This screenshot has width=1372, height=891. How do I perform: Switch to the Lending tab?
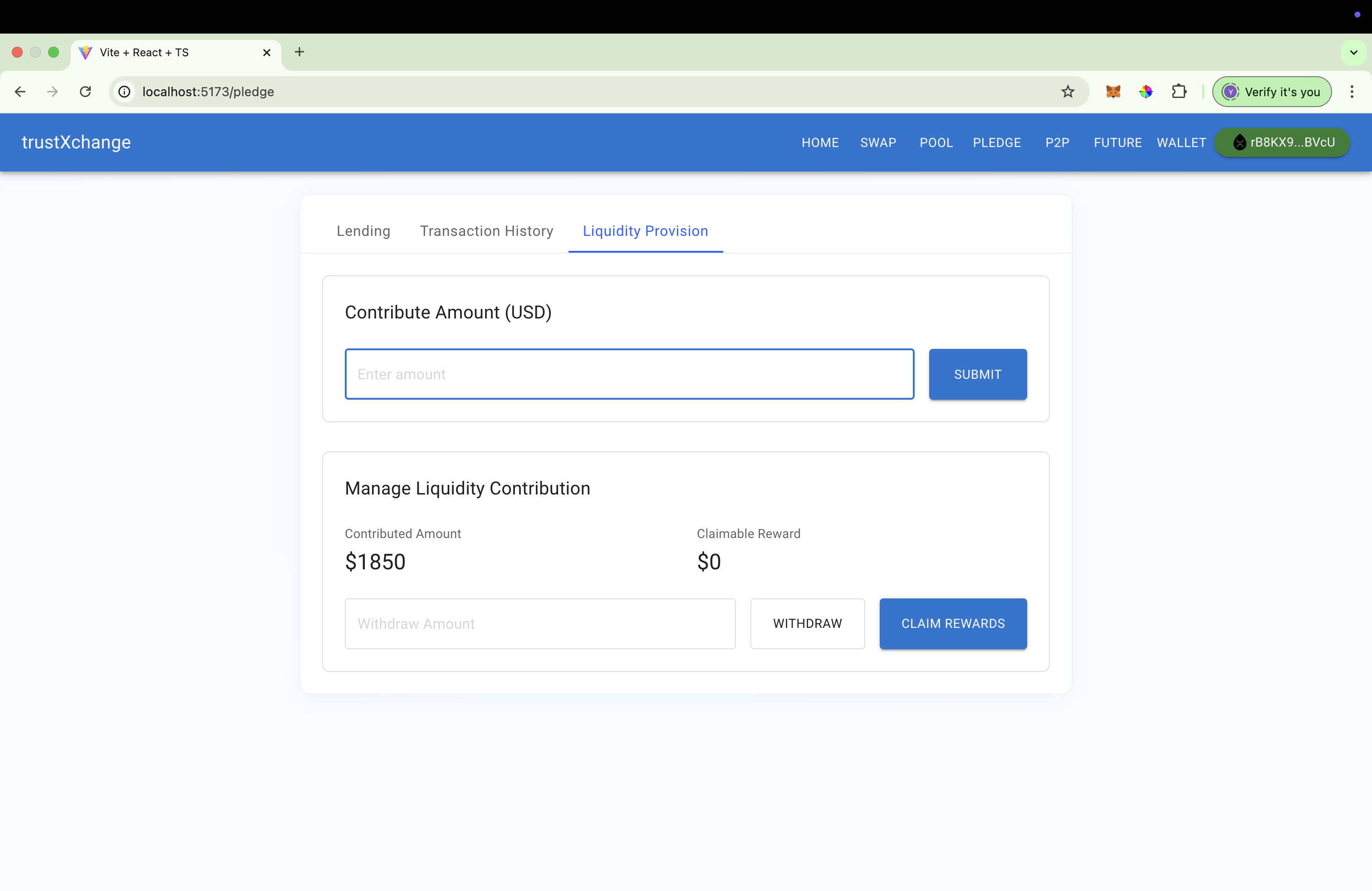363,230
